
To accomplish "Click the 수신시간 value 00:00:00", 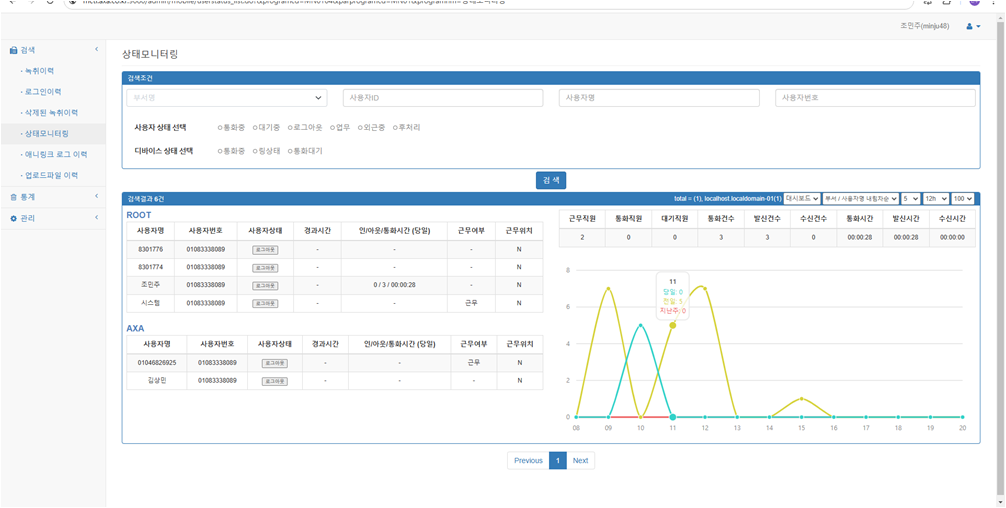I will click(951, 238).
